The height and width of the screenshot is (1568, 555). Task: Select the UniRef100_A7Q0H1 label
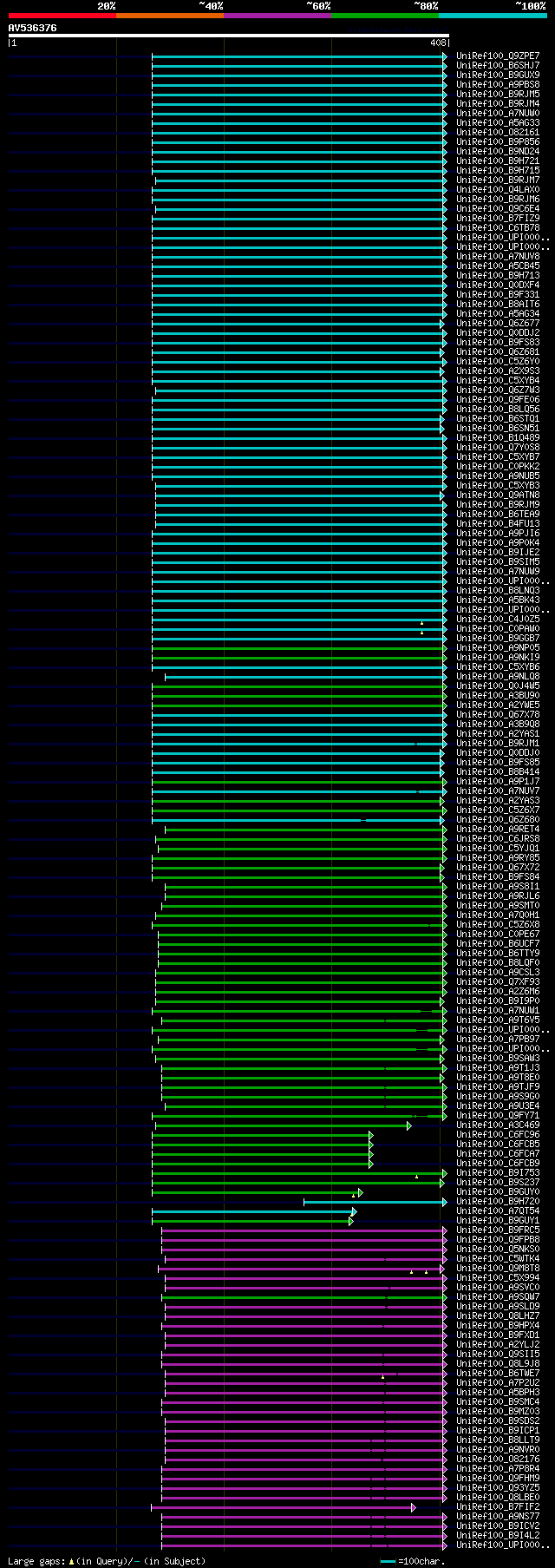[x=498, y=915]
